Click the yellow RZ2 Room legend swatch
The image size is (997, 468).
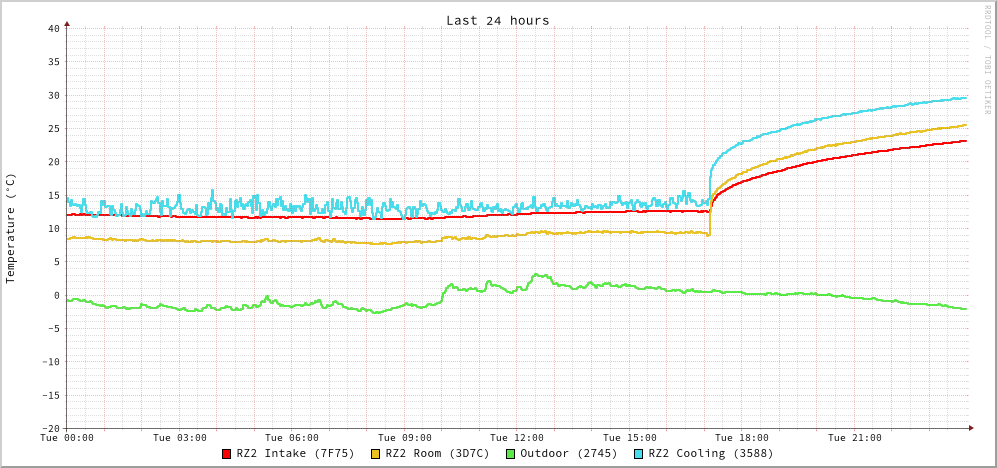(376, 454)
